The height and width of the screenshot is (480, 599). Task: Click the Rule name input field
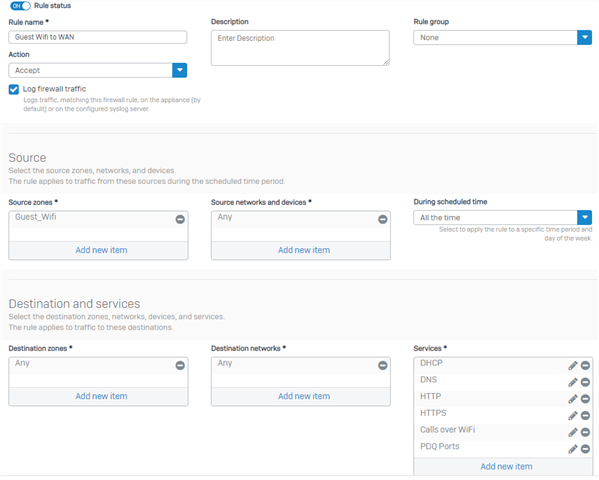click(98, 37)
